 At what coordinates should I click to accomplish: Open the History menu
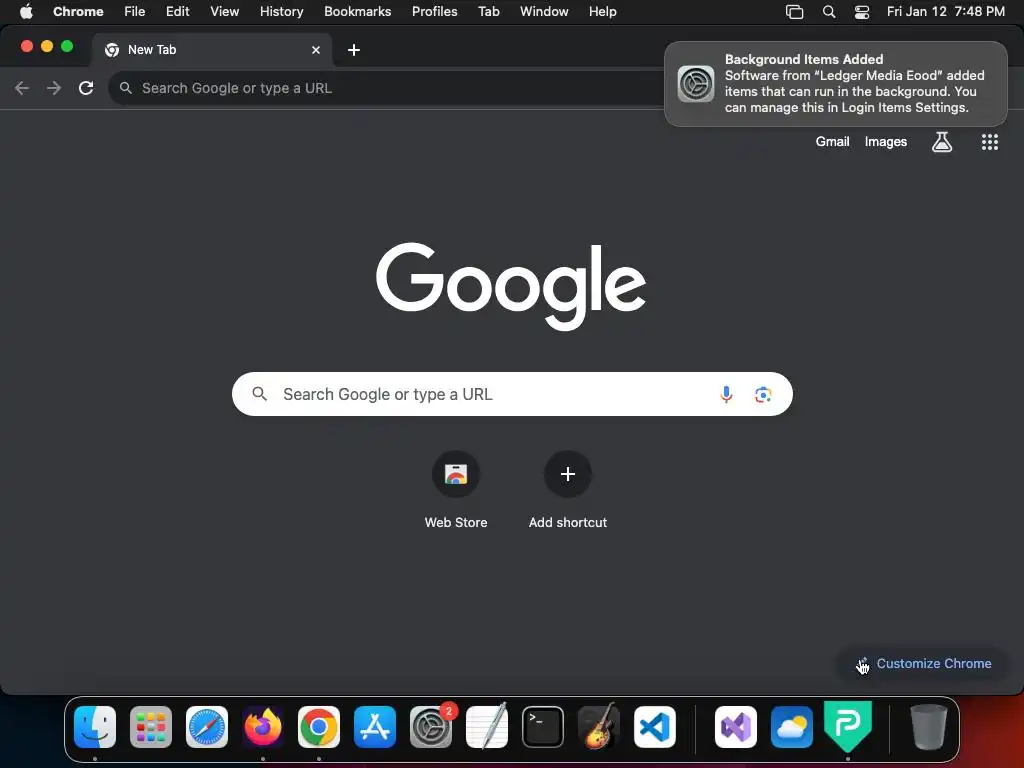pyautogui.click(x=281, y=11)
